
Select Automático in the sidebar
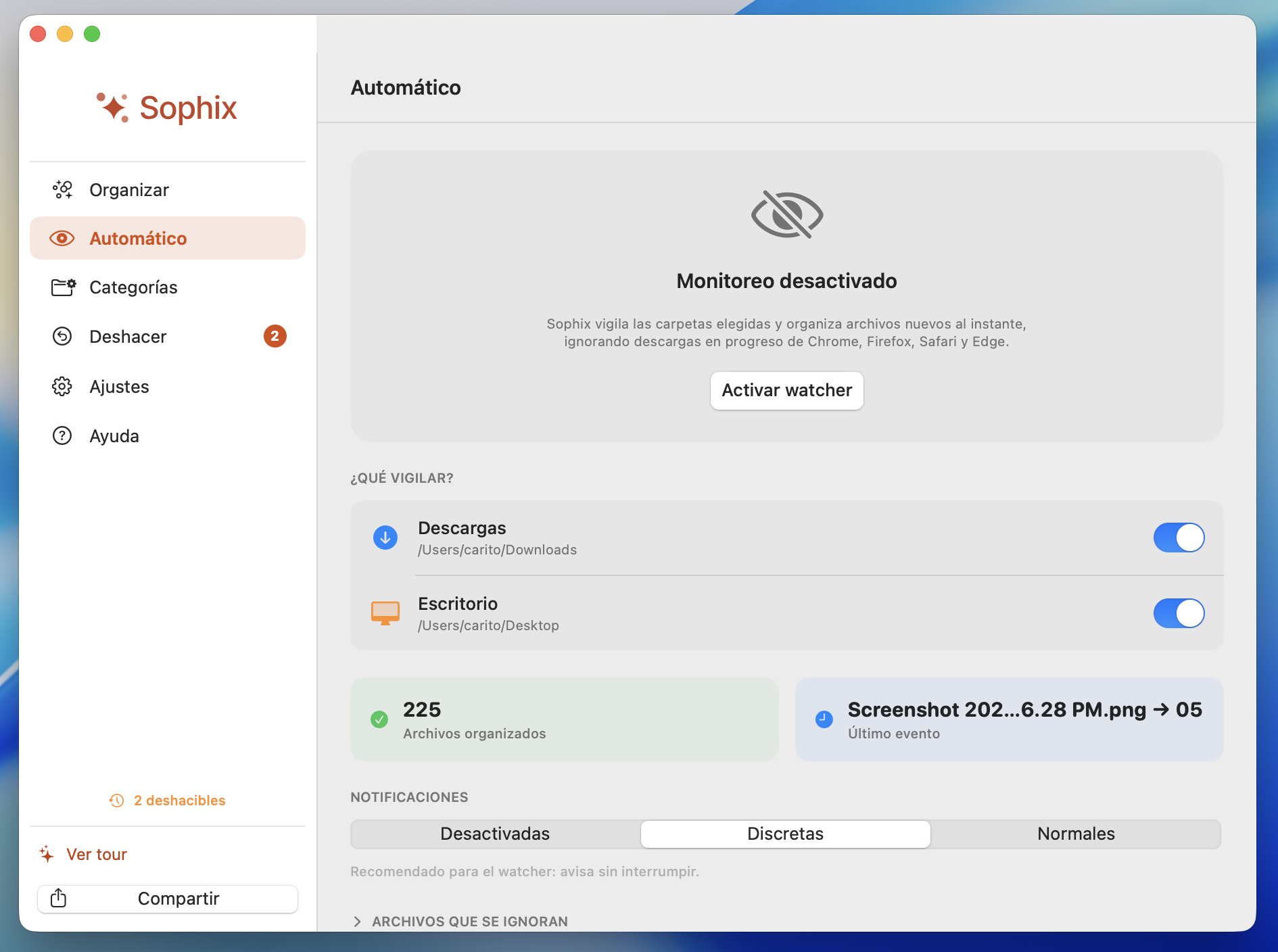click(168, 238)
